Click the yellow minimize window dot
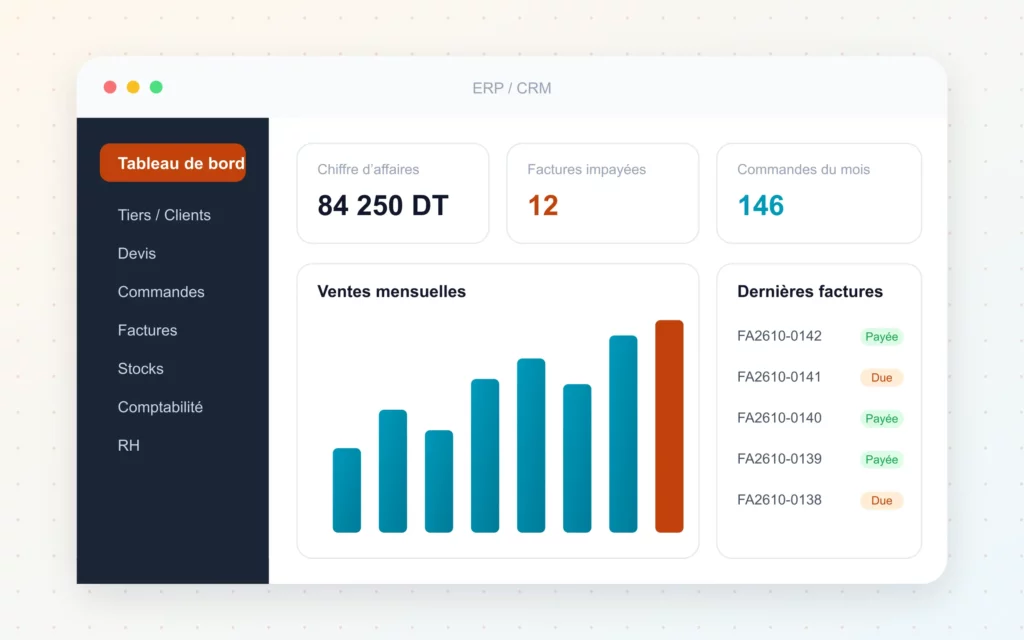 [133, 87]
